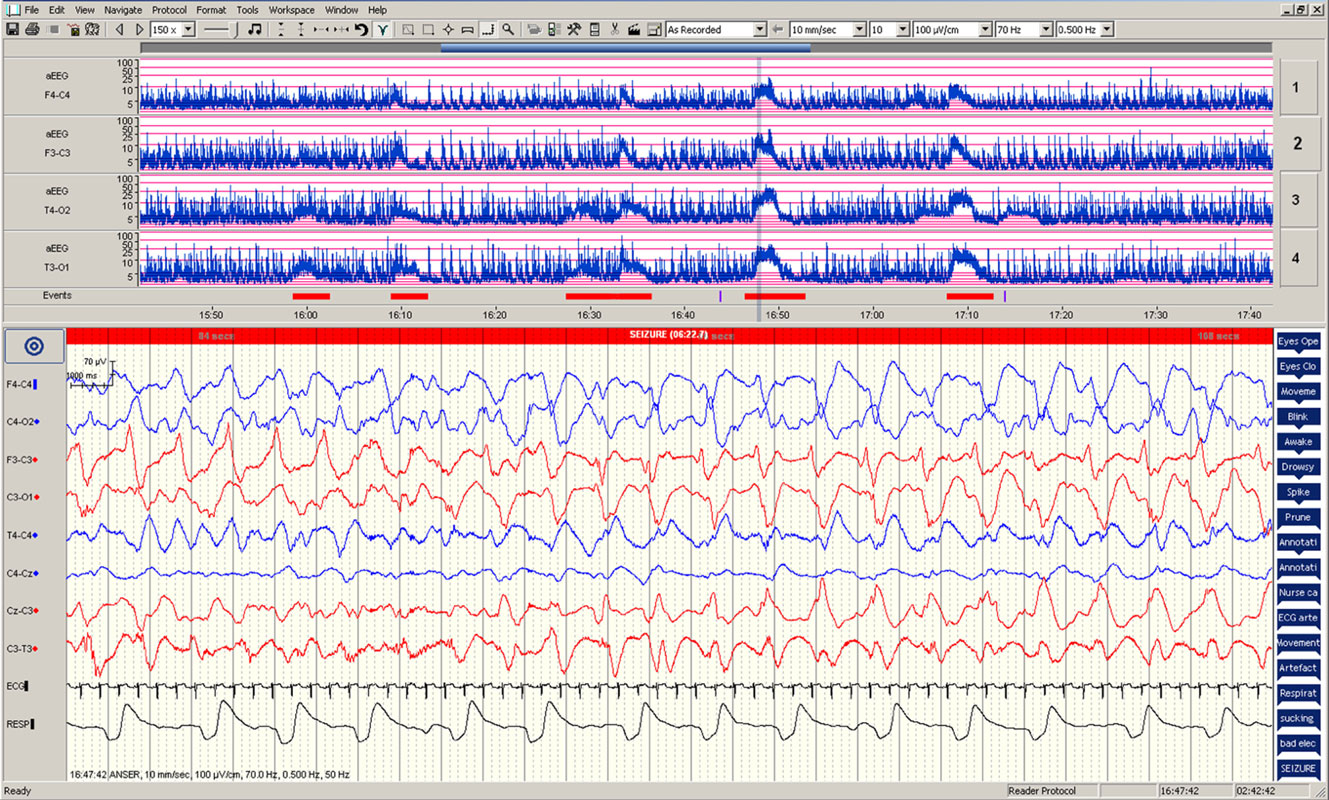Click the bad electrode event button
This screenshot has width=1329, height=800.
click(1298, 743)
